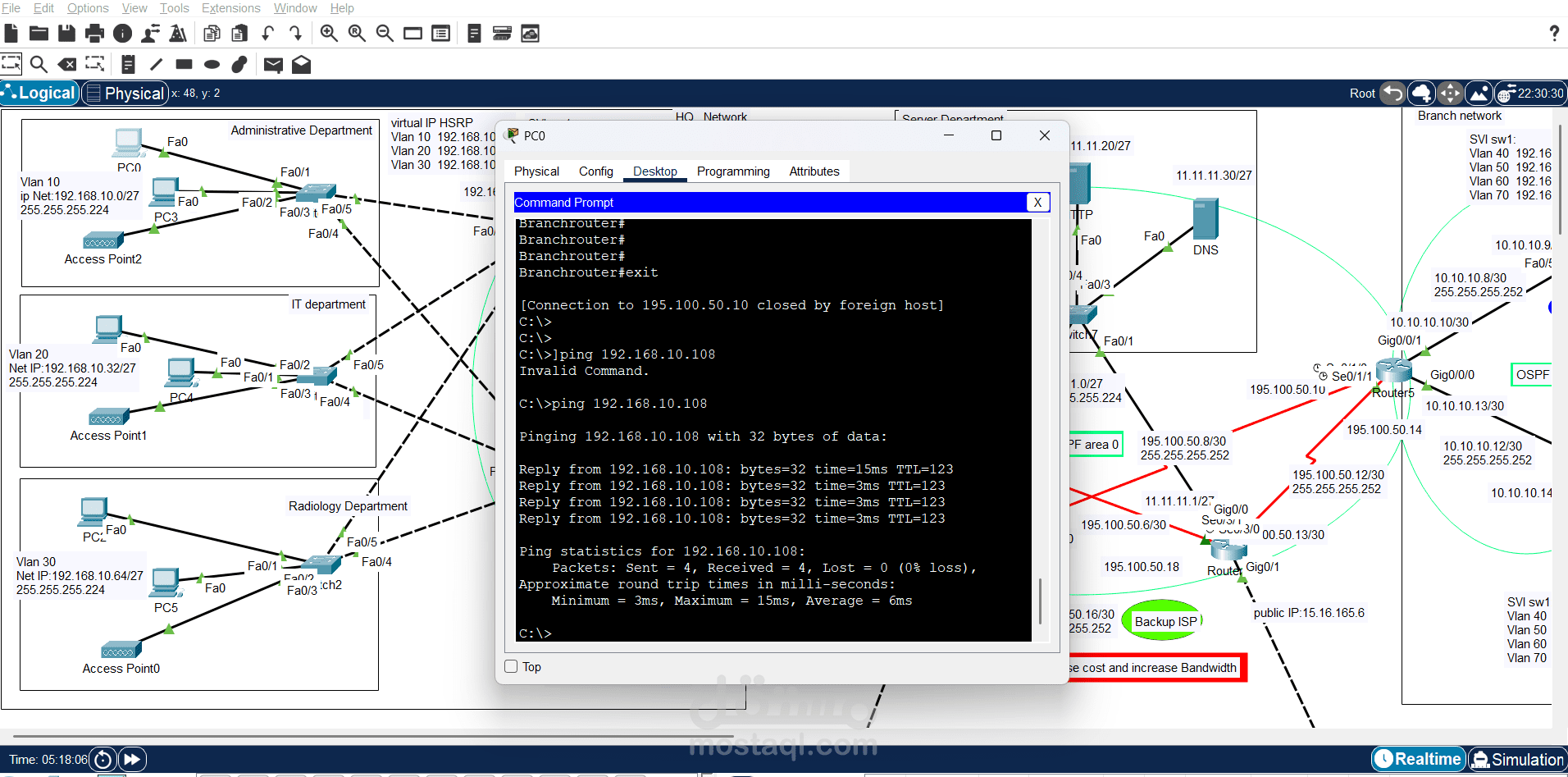Open the Edit menu
Screen dimensions: 1568x777
tap(43, 8)
